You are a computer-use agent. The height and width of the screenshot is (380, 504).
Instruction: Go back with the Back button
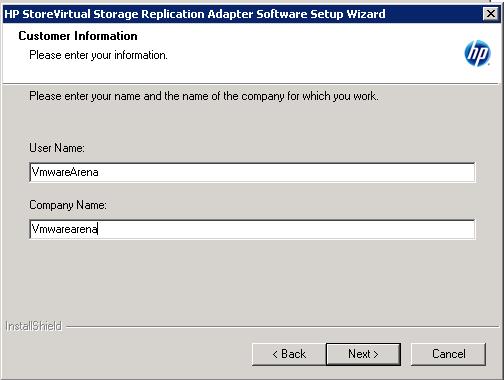pos(289,354)
